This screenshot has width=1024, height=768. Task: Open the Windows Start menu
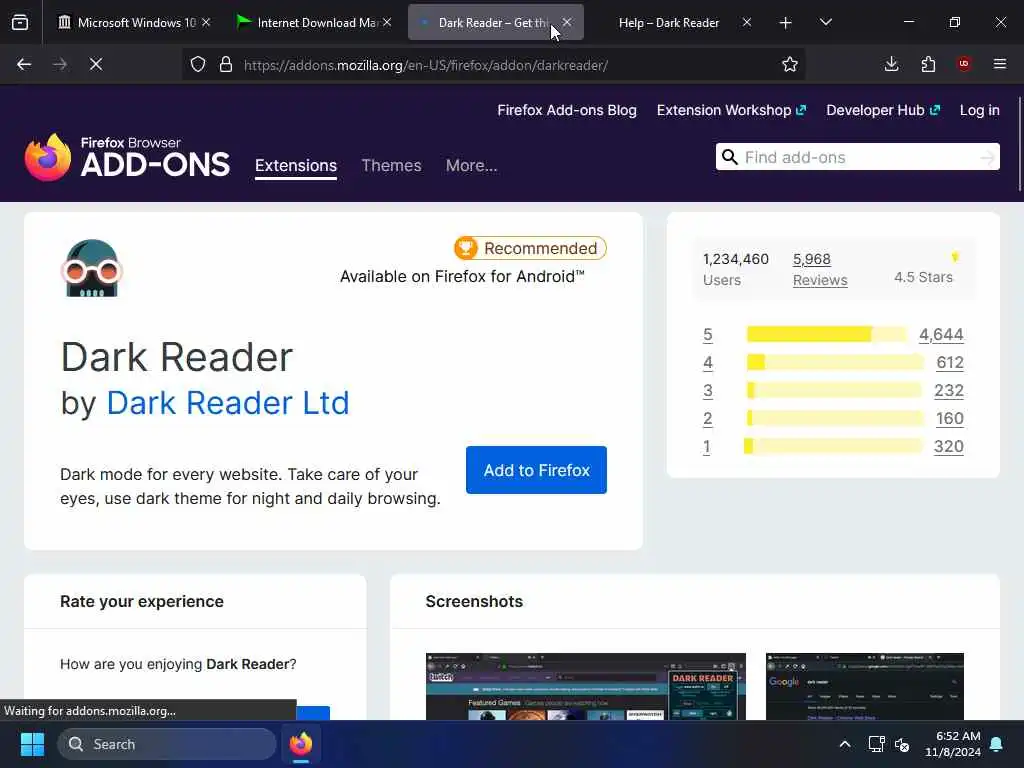(32, 744)
